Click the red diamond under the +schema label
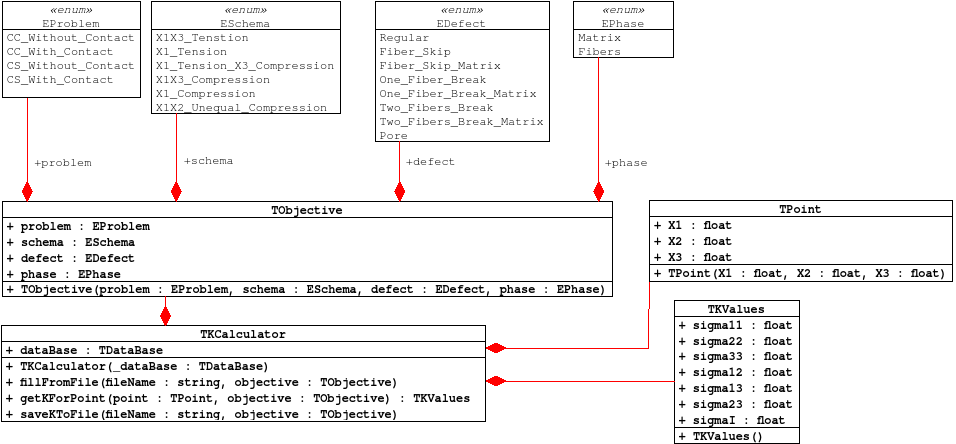 point(176,191)
